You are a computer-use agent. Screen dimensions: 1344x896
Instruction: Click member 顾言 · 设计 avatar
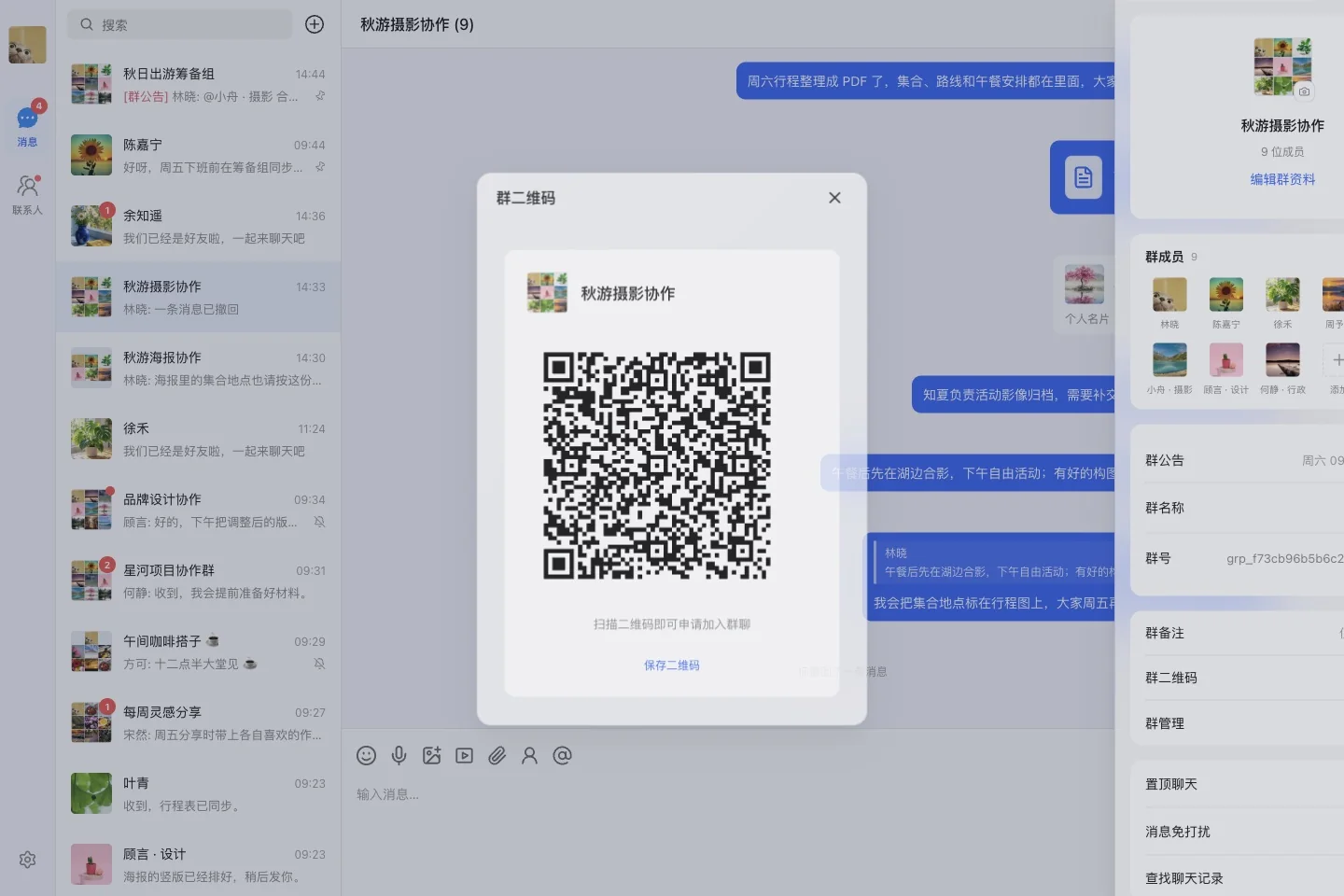1226,359
